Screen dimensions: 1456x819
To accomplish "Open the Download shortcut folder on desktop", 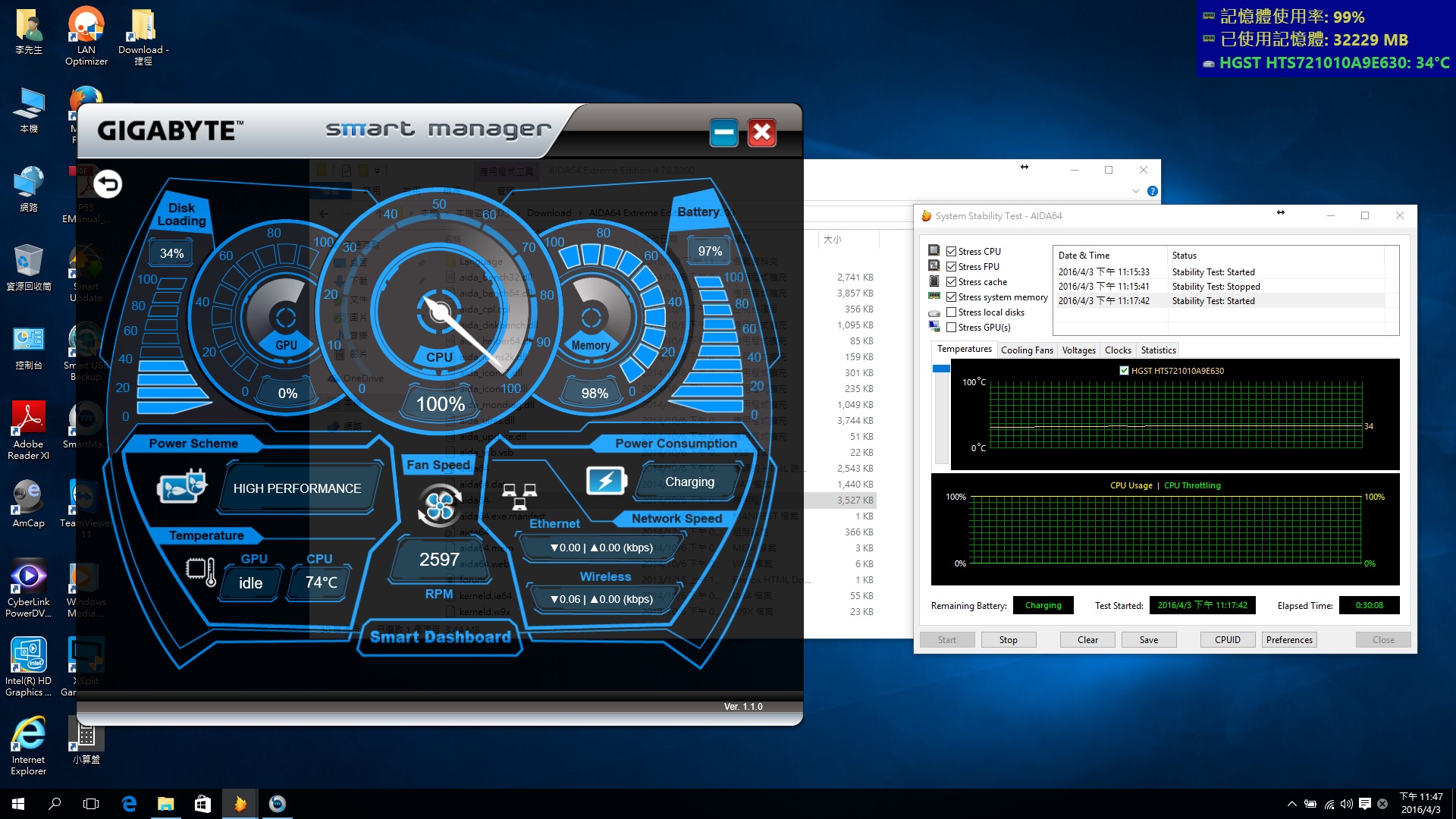I will point(143,36).
